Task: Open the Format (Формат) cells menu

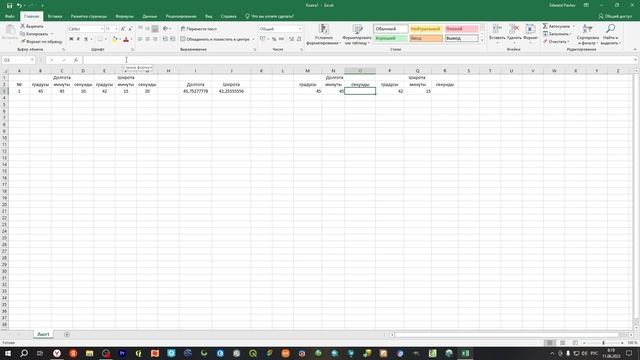Action: (531, 32)
